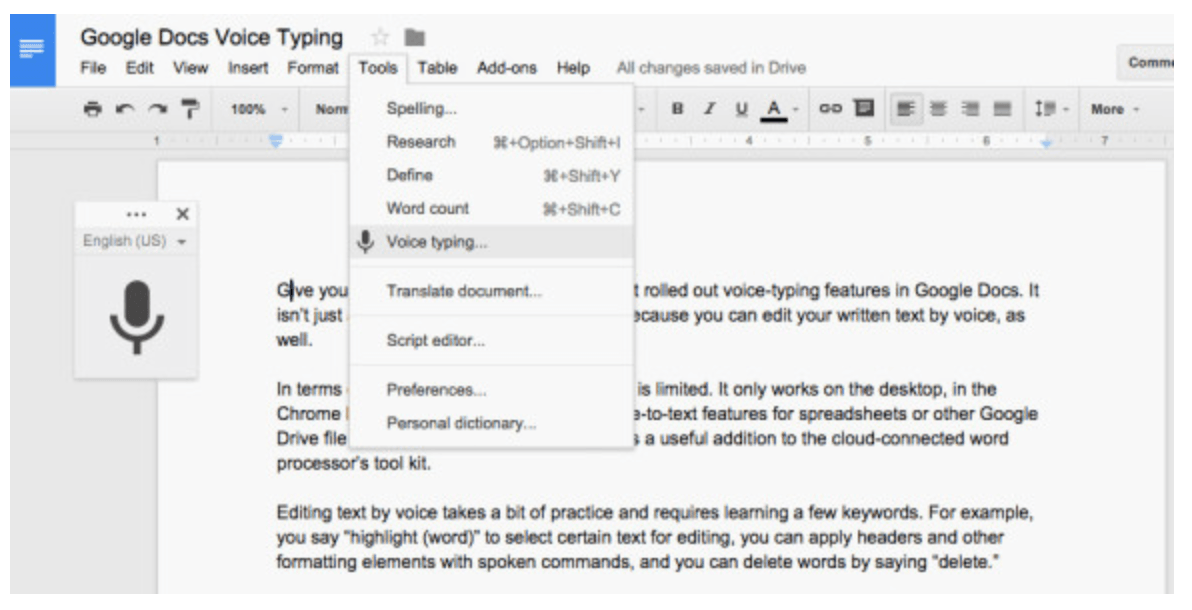Select Right align
Image resolution: width=1192 pixels, height=610 pixels.
pos(970,109)
